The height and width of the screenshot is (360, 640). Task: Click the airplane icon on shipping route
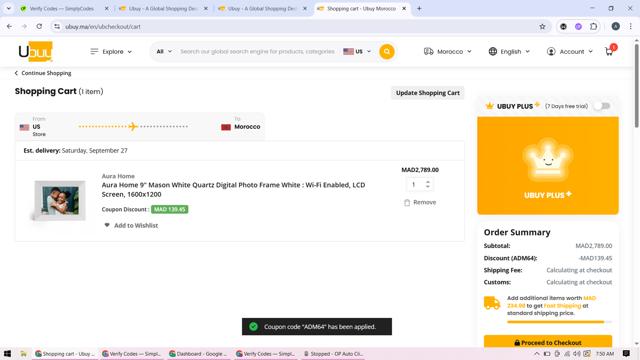tap(133, 127)
